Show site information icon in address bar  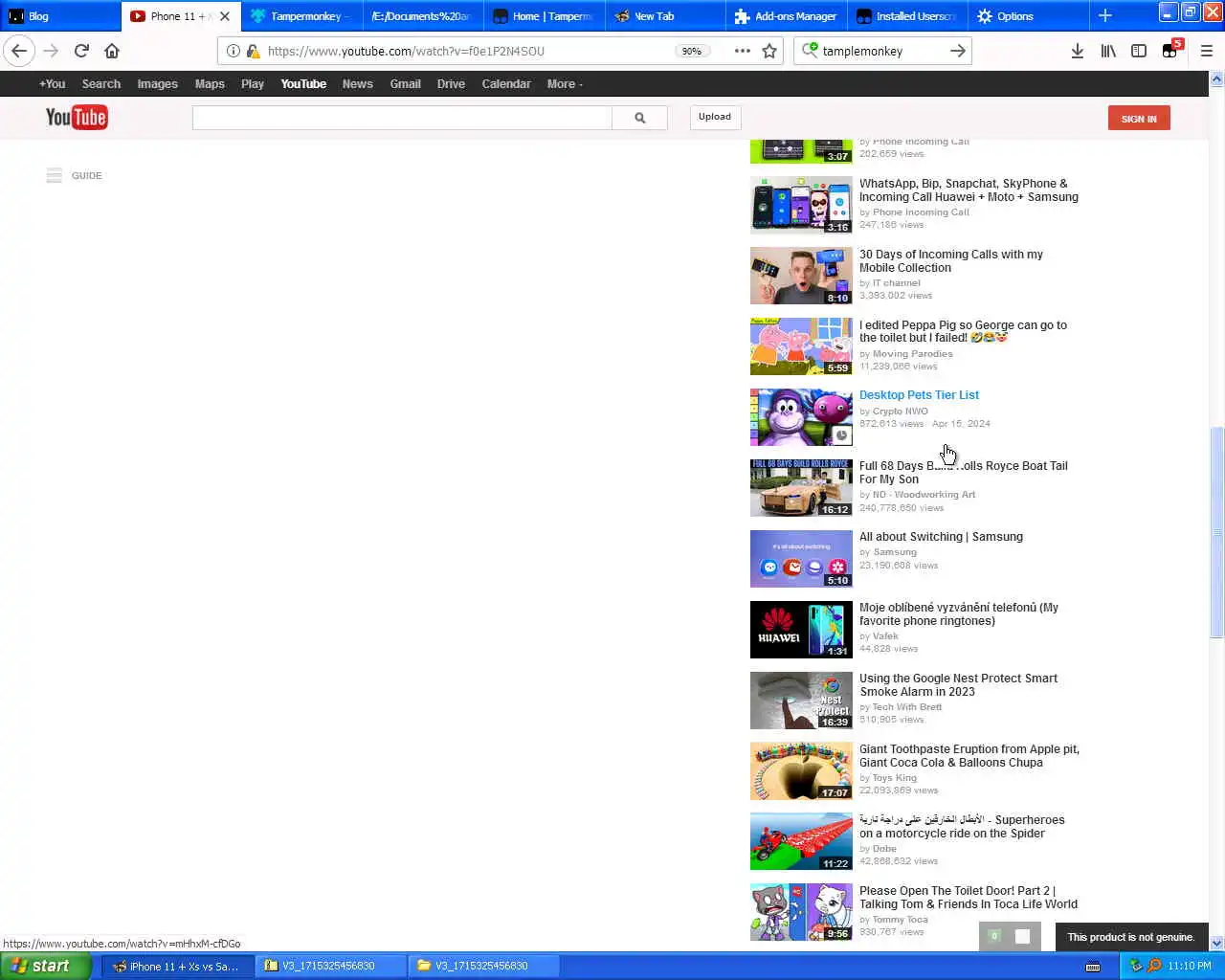[233, 51]
